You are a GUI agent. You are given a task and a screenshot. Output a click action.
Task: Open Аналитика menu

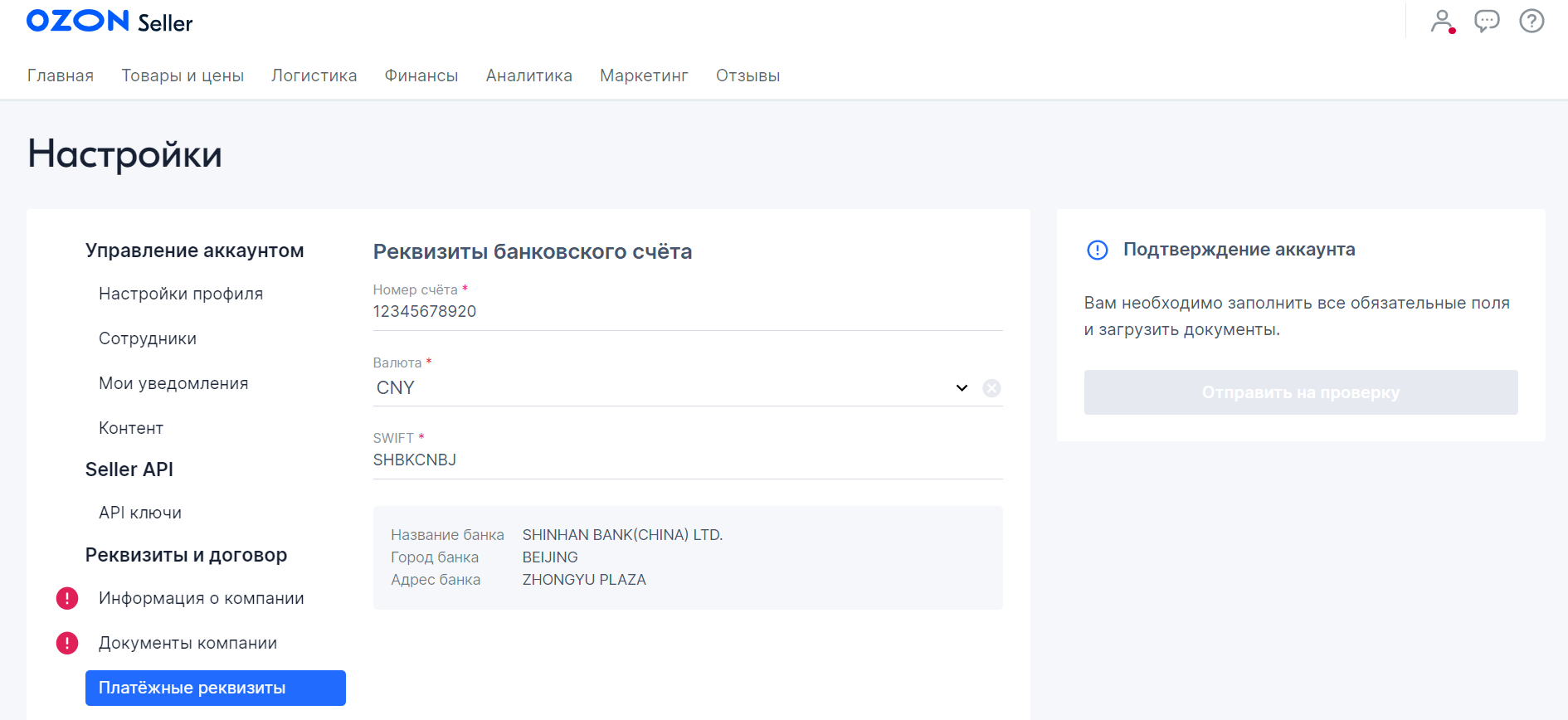click(529, 75)
